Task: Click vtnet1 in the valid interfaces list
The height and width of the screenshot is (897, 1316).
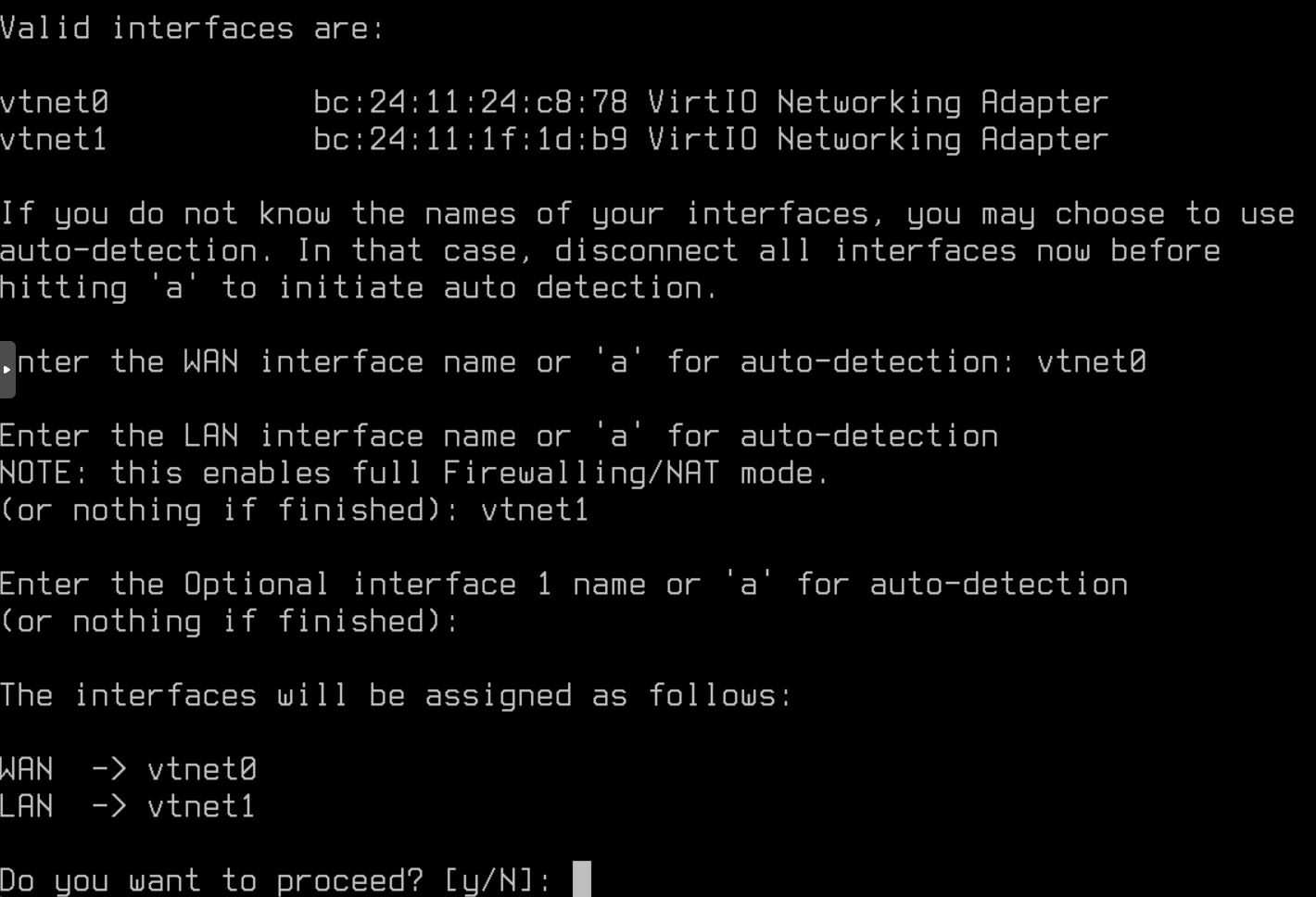Action: pyautogui.click(x=54, y=139)
